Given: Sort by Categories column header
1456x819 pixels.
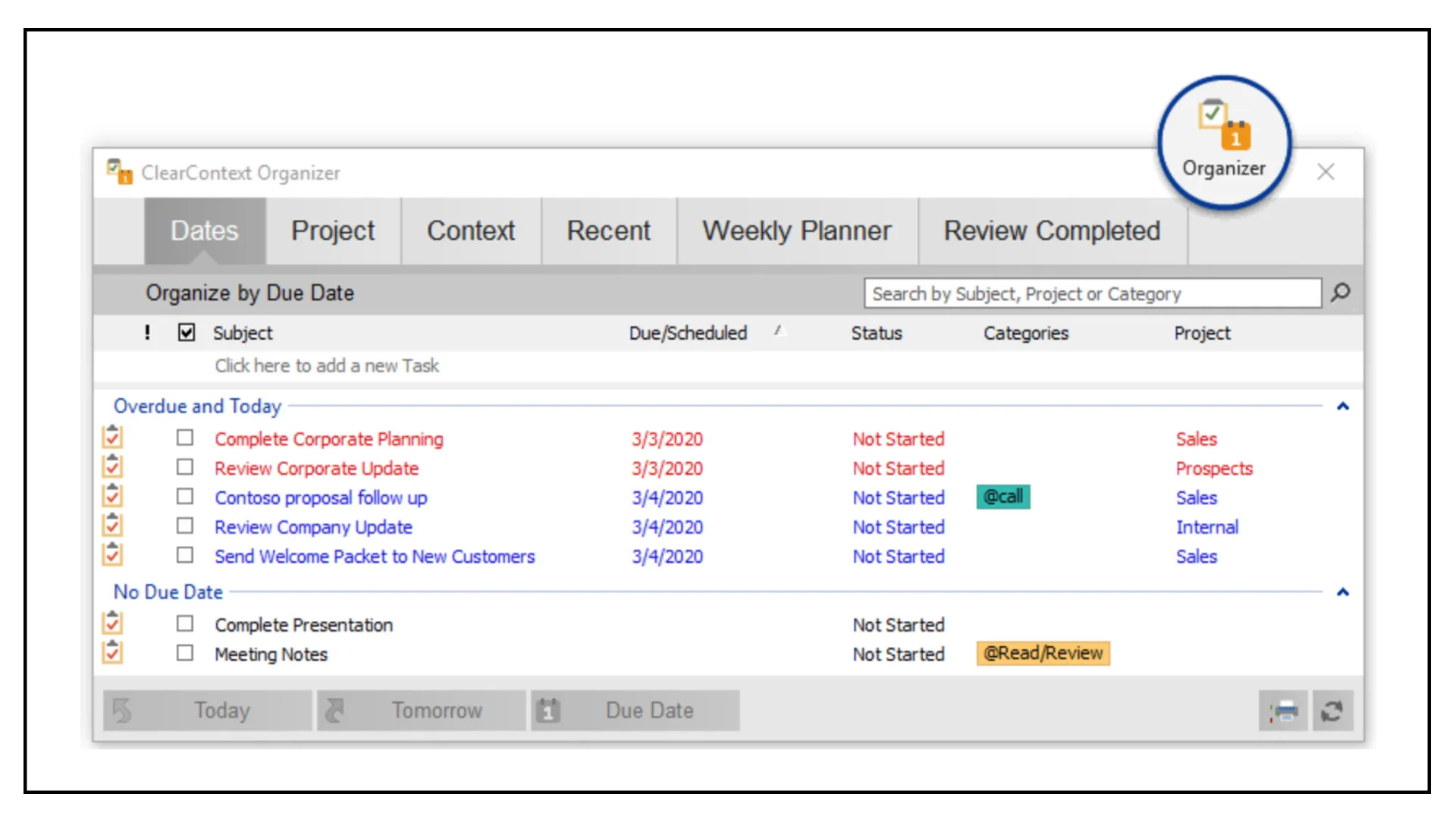Looking at the screenshot, I should 1026,333.
